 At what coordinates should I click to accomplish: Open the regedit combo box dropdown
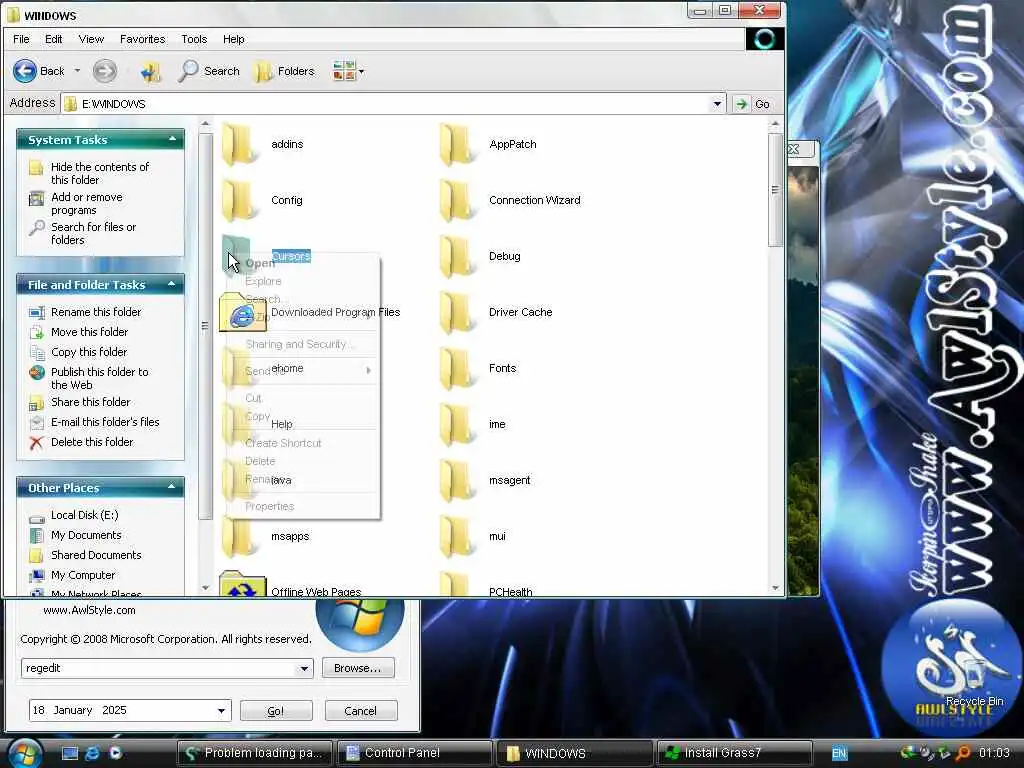tap(304, 668)
